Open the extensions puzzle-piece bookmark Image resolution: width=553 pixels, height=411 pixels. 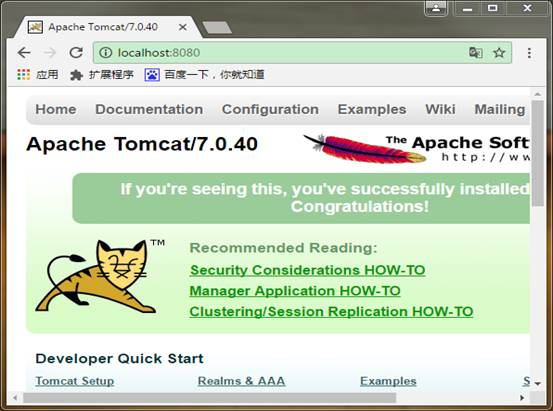click(x=76, y=75)
